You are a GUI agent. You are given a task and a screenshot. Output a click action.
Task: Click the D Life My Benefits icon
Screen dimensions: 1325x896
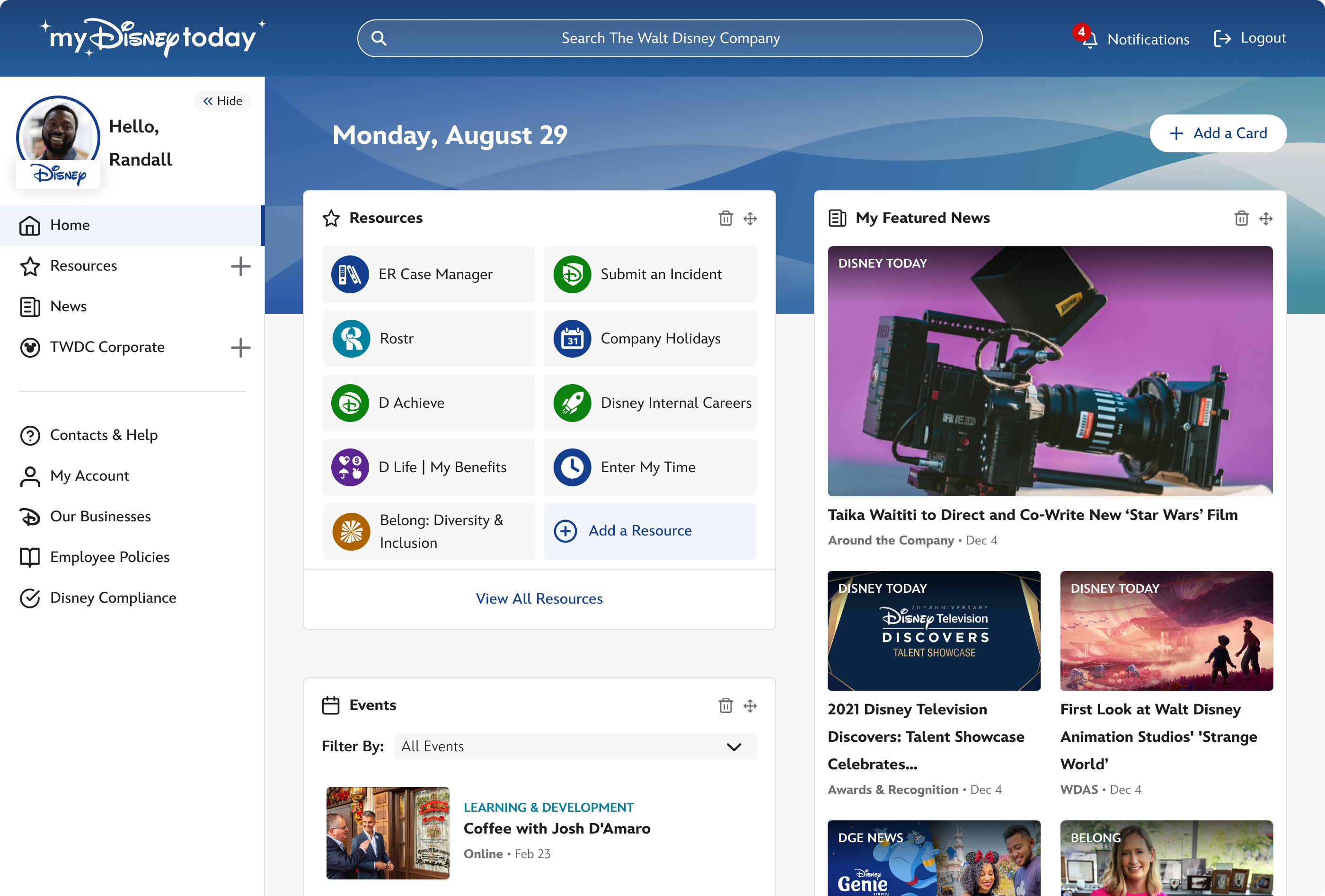[350, 467]
